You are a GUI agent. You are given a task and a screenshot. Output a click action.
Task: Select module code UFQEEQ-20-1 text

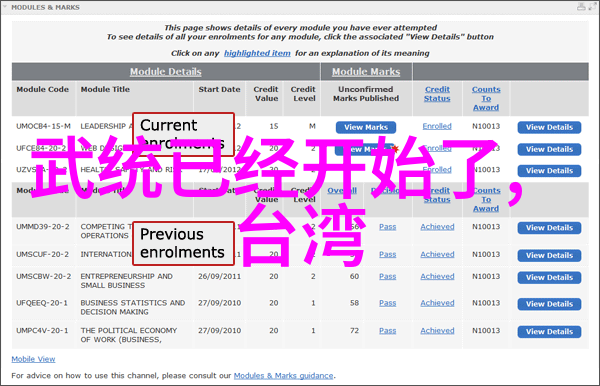(42, 303)
